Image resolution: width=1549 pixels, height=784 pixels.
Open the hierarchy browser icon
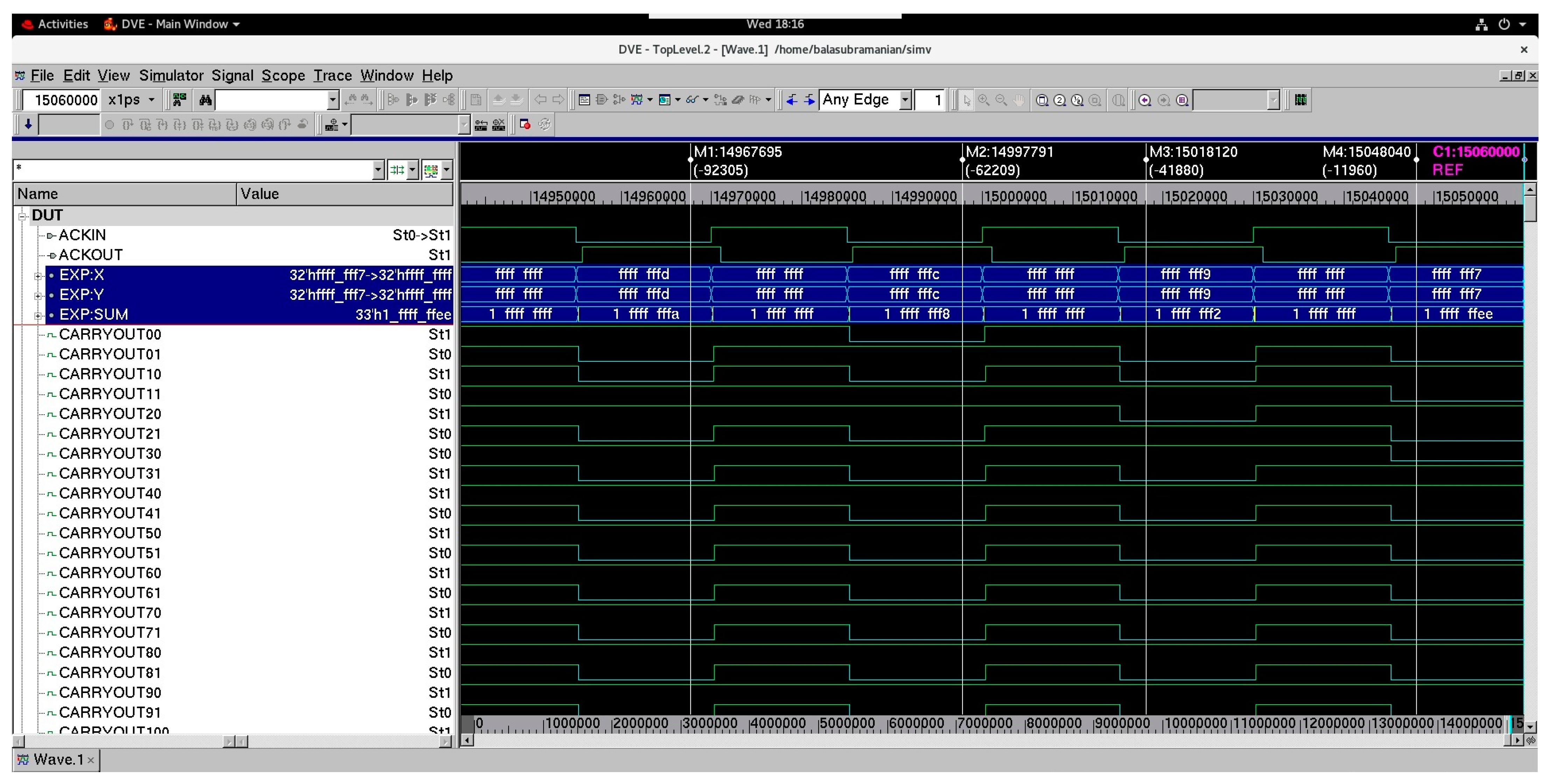pos(179,100)
